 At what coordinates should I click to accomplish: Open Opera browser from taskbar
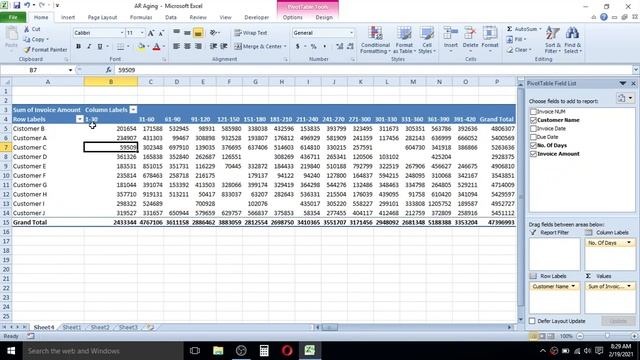point(287,350)
